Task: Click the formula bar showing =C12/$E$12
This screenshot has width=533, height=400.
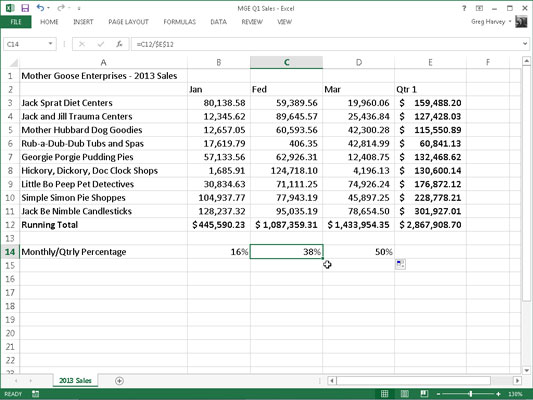Action: tap(326, 44)
